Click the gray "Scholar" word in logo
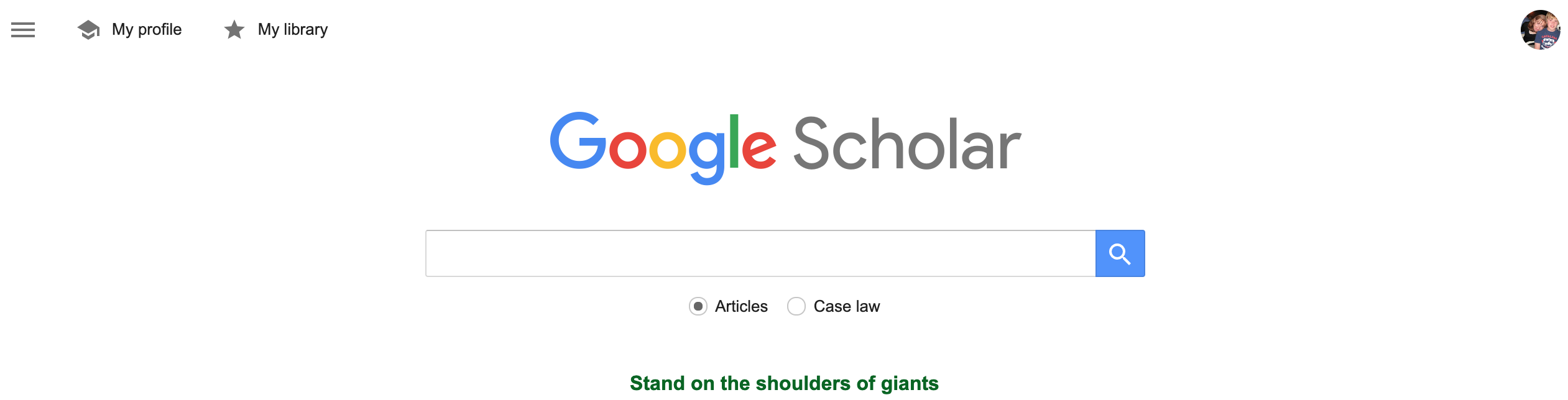Image resolution: width=1568 pixels, height=400 pixels. point(906,145)
